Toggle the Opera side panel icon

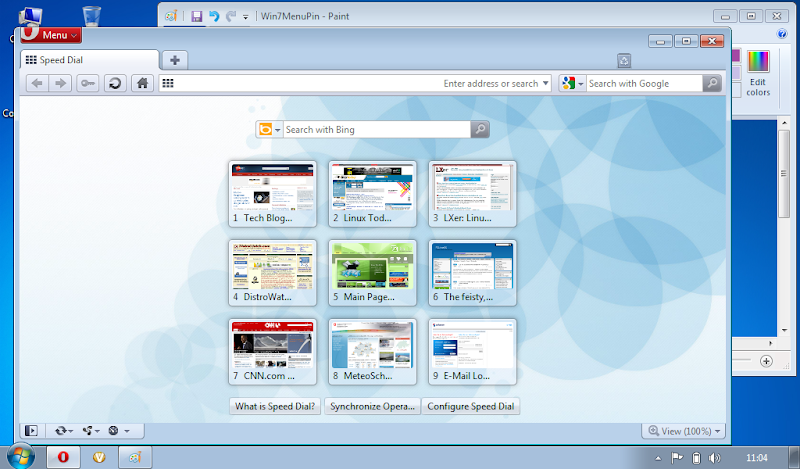(32, 431)
